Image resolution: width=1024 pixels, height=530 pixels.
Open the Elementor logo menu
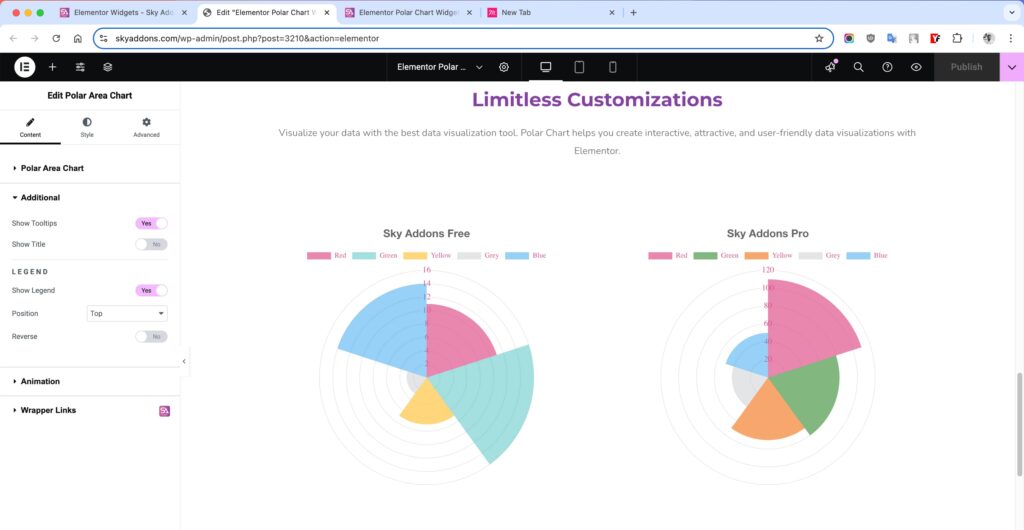(x=25, y=67)
